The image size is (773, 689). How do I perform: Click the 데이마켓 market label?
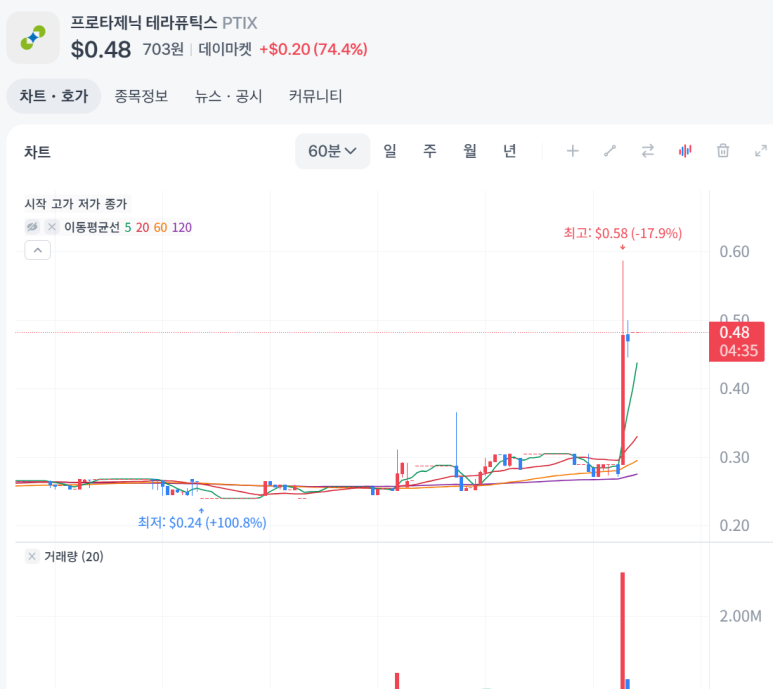[x=225, y=49]
